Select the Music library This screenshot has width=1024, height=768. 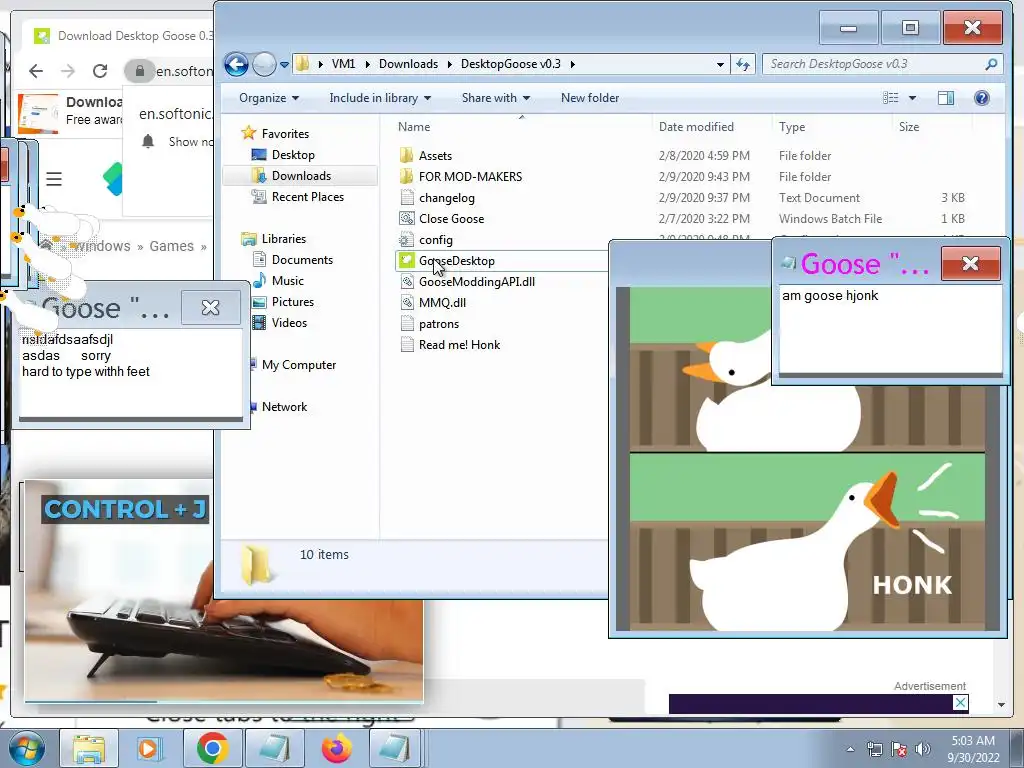tap(287, 281)
